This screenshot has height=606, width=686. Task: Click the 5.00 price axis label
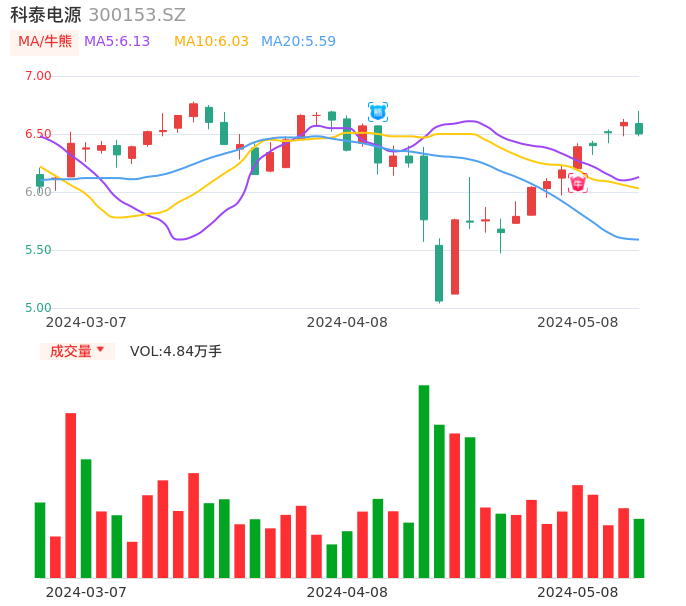tap(38, 308)
